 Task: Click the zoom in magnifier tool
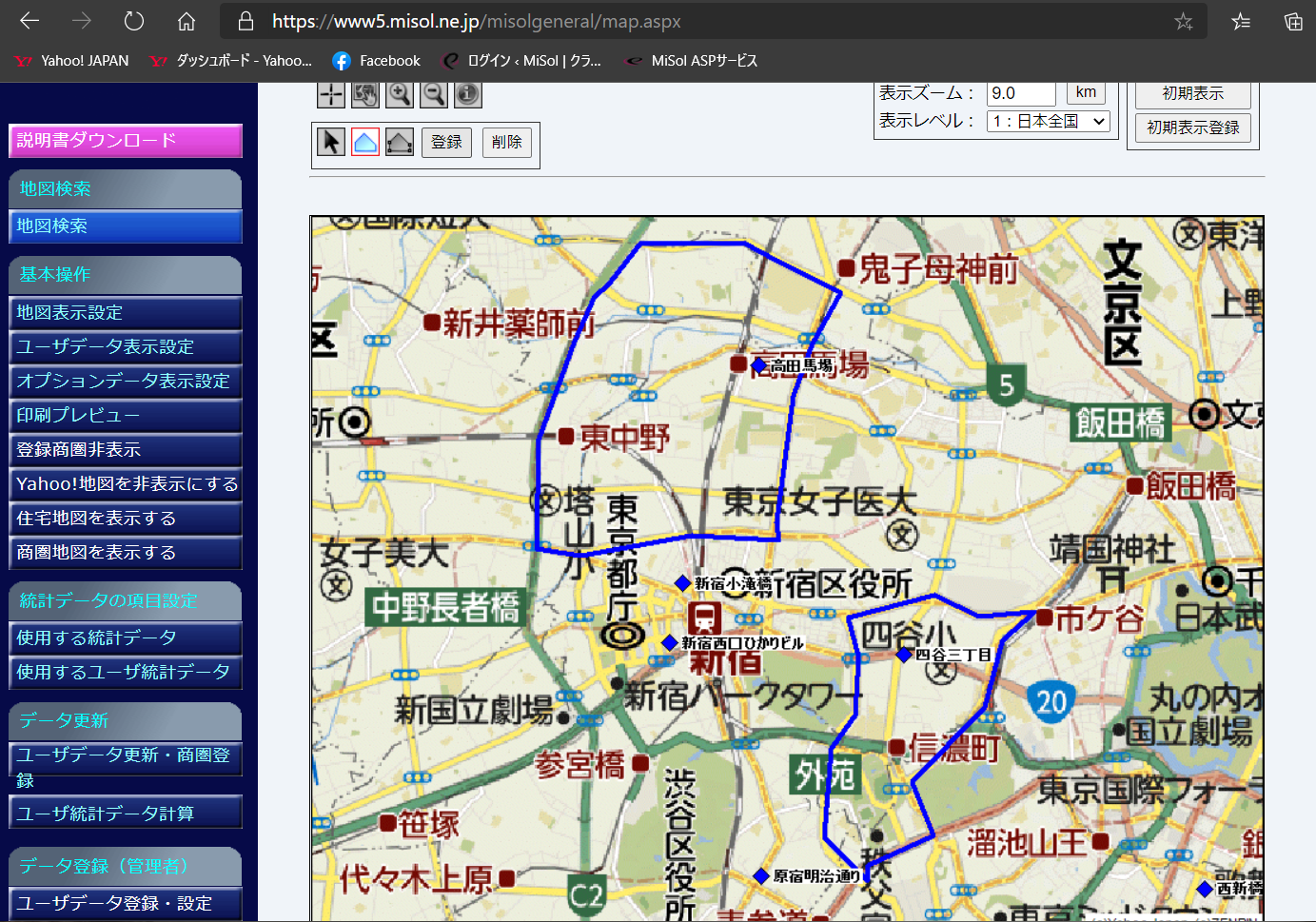tap(400, 93)
